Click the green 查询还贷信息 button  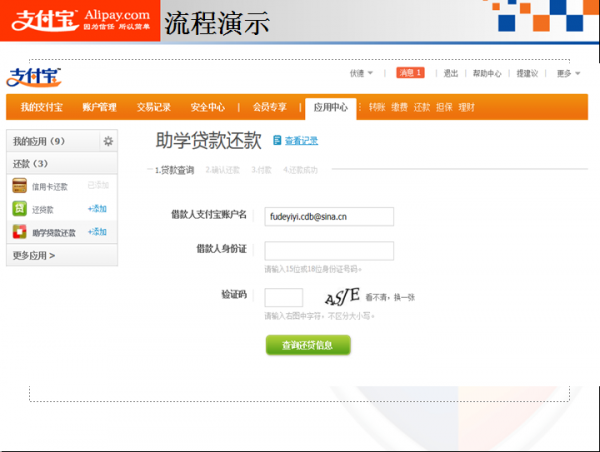coord(308,345)
